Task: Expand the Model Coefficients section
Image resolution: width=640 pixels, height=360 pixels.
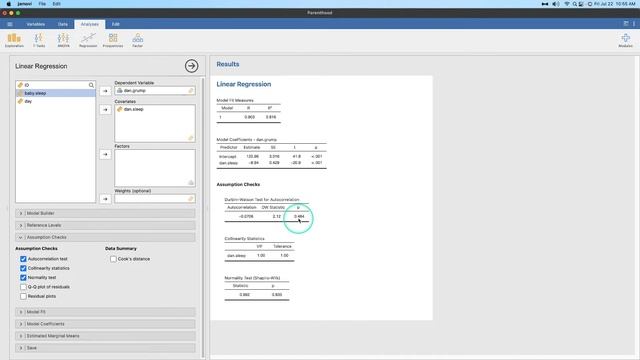Action: click(x=105, y=324)
